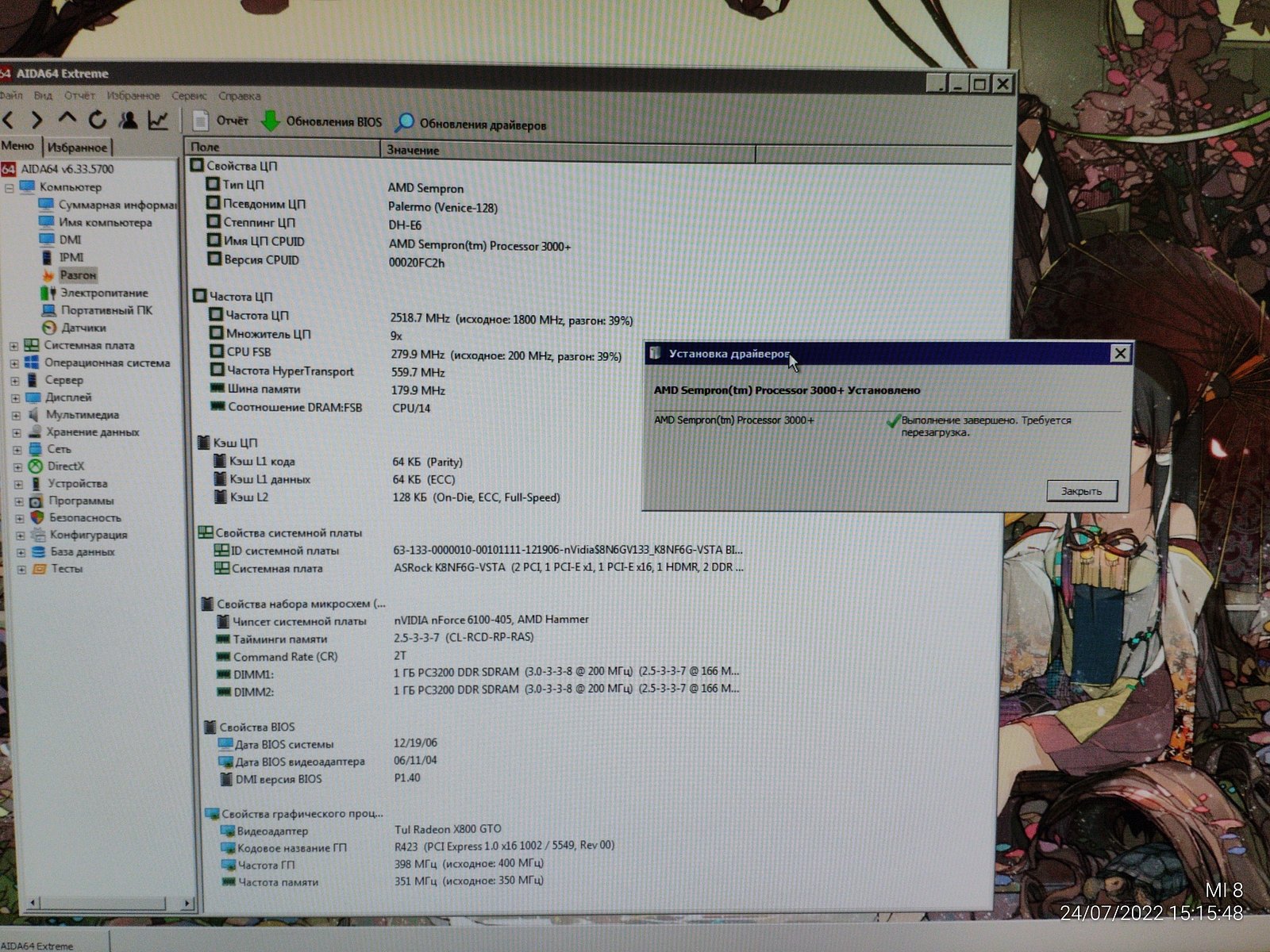
Task: Open the graph chart toolbar icon
Action: (x=158, y=121)
